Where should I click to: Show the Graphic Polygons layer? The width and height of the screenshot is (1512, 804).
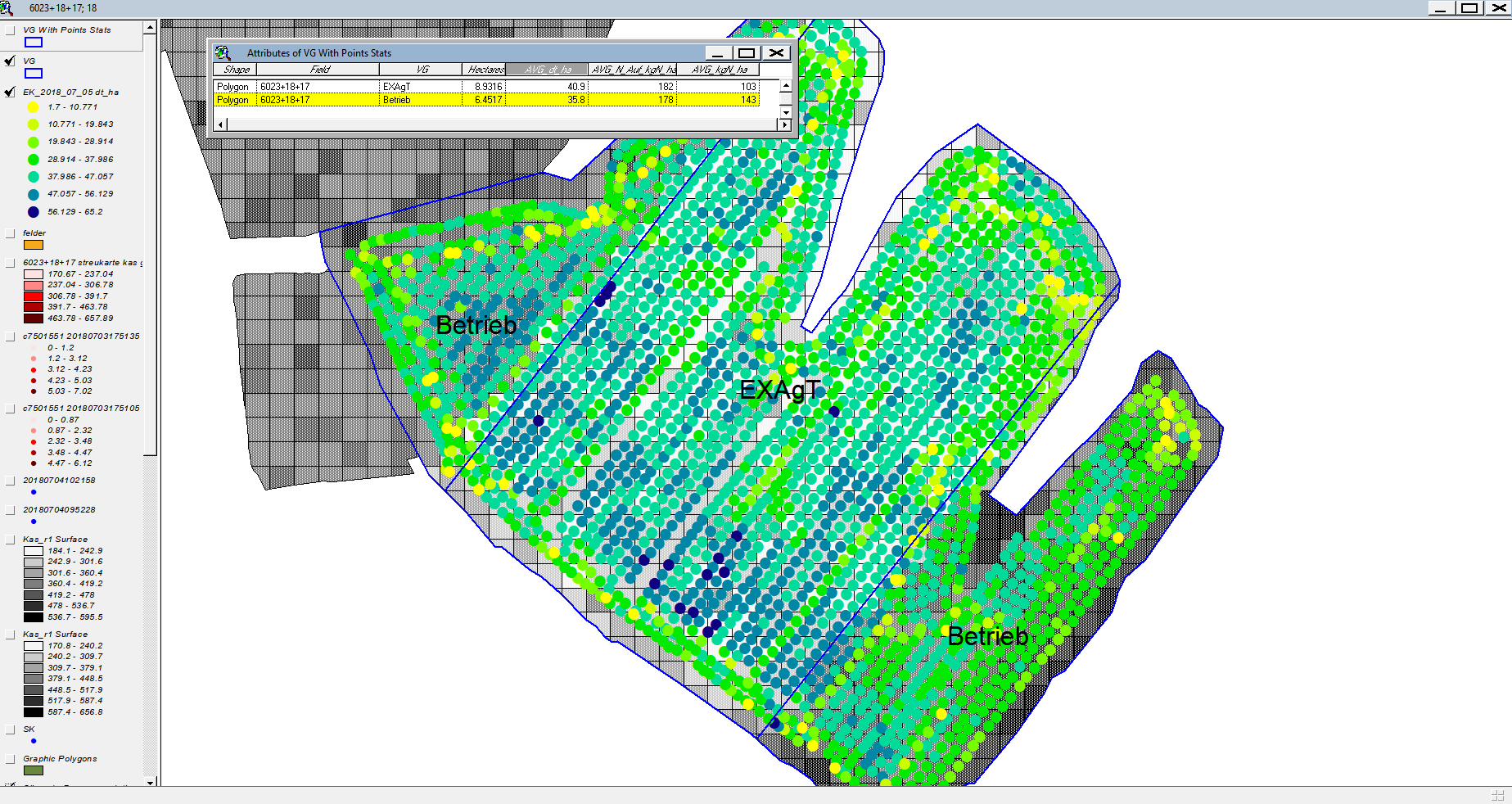(10, 759)
